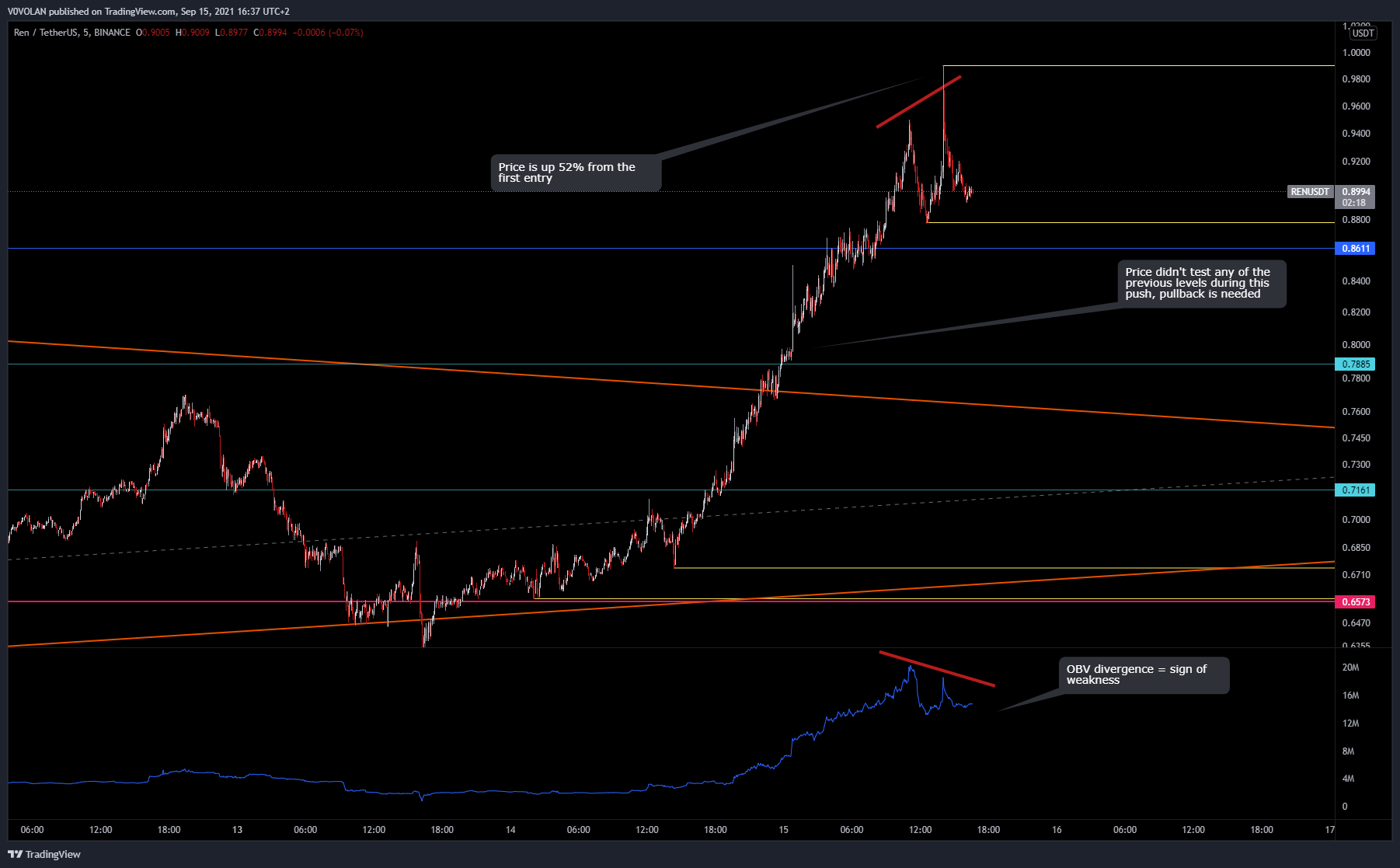This screenshot has height=868, width=1400.
Task: Click the change value −0.0006 (−0.07%)
Action: coord(328,33)
